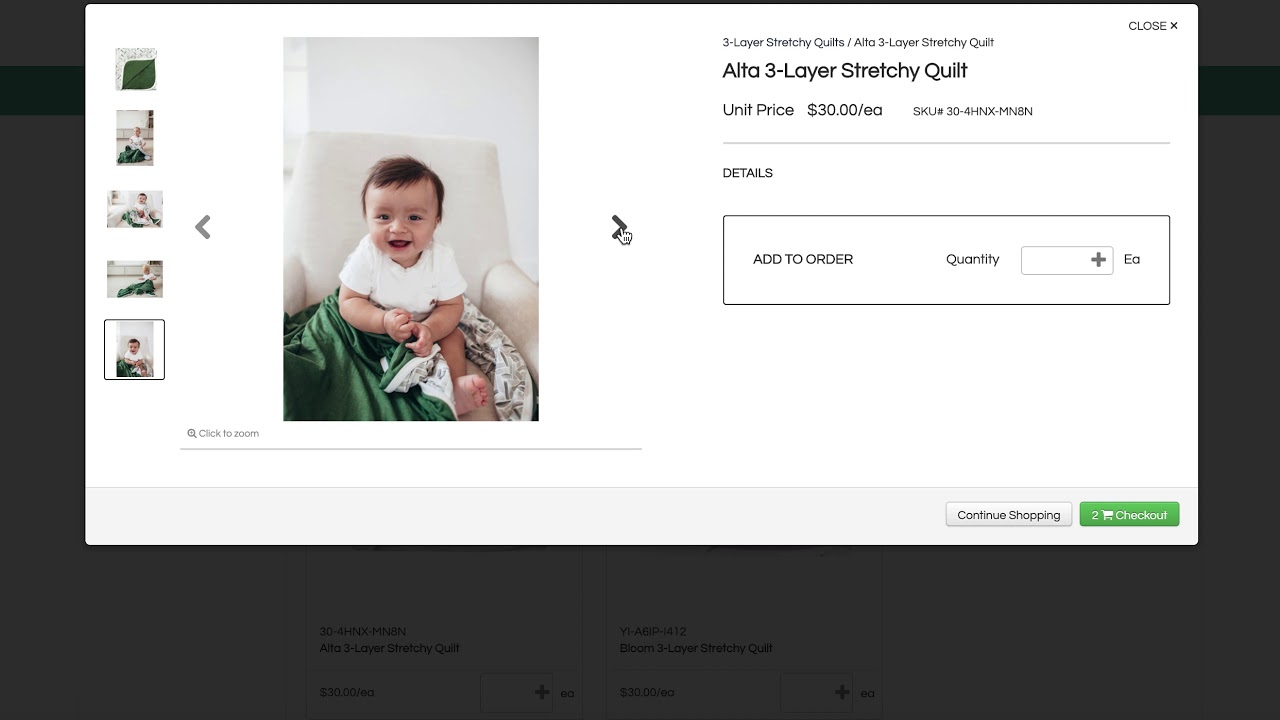Select the first thumbnail of green folded quilt

point(135,69)
